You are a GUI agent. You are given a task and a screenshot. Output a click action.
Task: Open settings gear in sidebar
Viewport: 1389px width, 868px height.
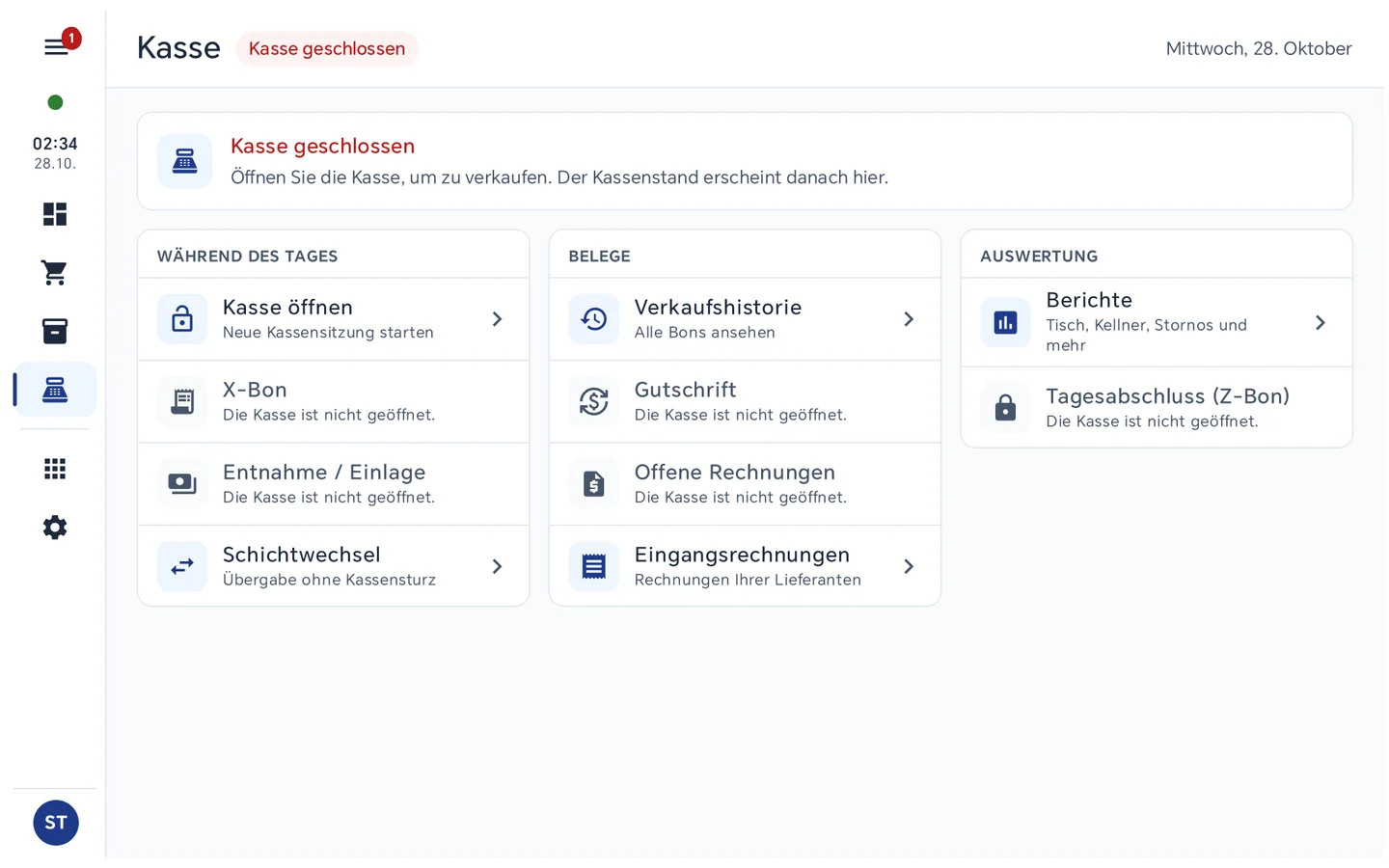click(x=55, y=528)
